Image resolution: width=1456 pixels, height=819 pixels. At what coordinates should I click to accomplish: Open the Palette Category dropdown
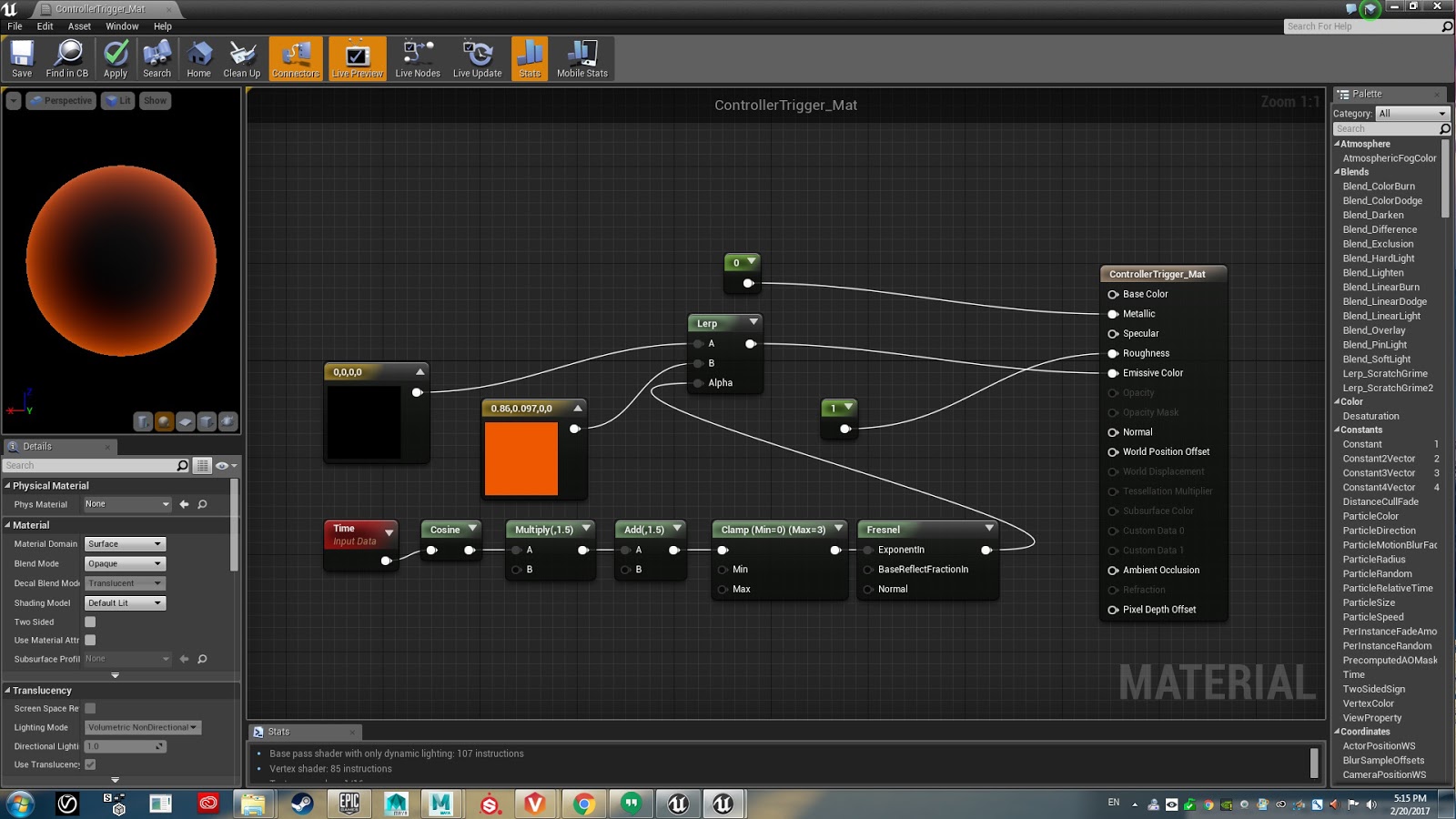click(x=1410, y=113)
